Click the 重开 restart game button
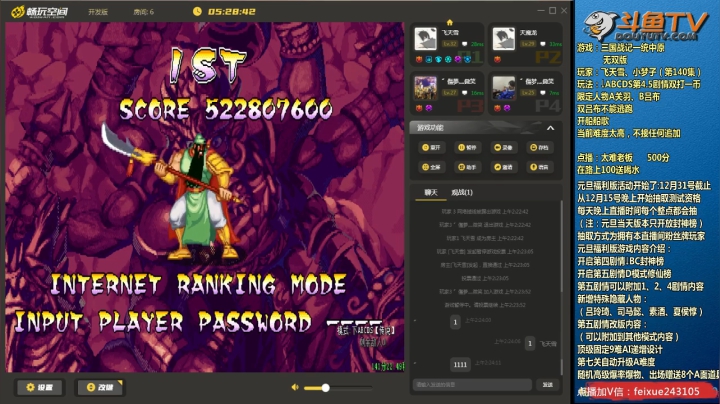Screen dimensions: 720x404 (431, 147)
